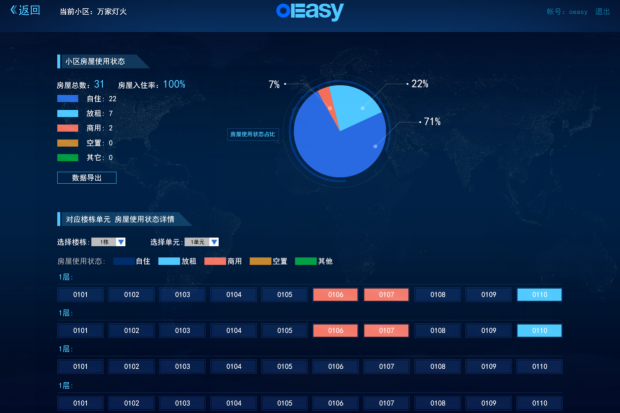Click the orange 空置: 0 legend swatch
This screenshot has width=620, height=413.
tap(68, 143)
